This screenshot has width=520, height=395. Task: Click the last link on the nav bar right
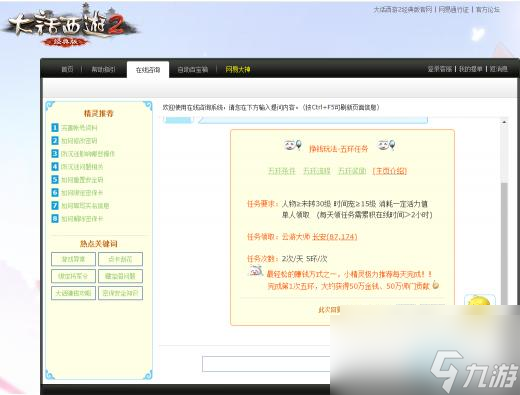(498, 69)
